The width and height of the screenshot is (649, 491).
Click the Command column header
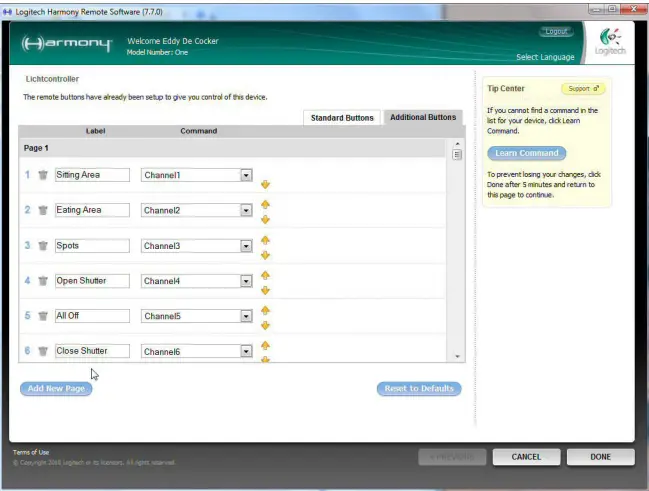pyautogui.click(x=198, y=131)
